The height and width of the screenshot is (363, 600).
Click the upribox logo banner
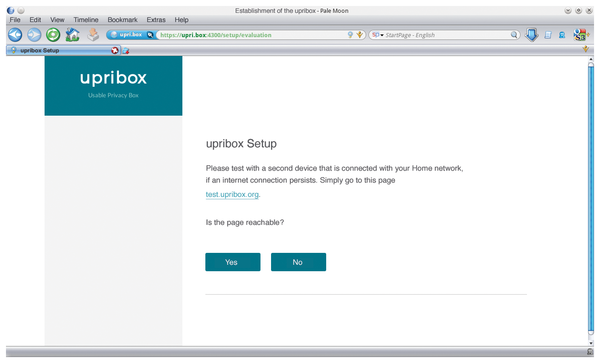113,86
